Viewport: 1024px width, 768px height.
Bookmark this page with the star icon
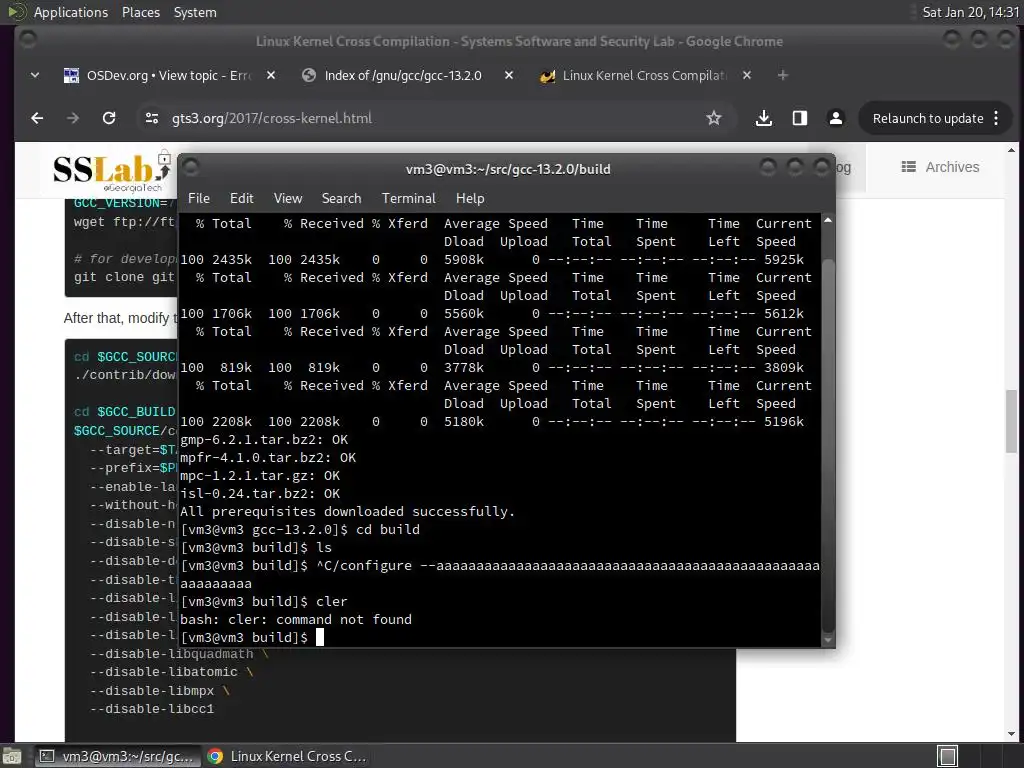pos(714,118)
